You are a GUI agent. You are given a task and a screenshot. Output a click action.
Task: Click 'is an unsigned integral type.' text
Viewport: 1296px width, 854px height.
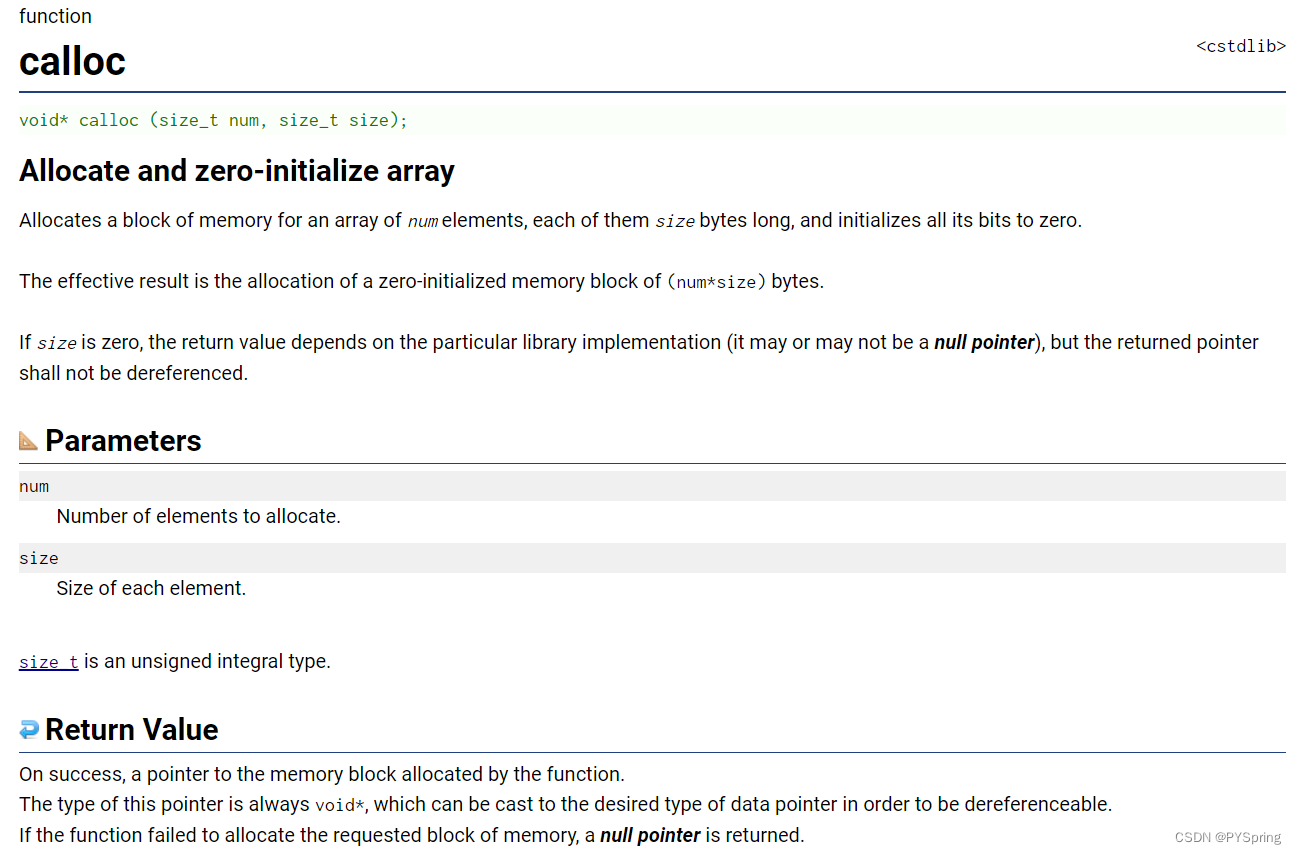pyautogui.click(x=207, y=661)
